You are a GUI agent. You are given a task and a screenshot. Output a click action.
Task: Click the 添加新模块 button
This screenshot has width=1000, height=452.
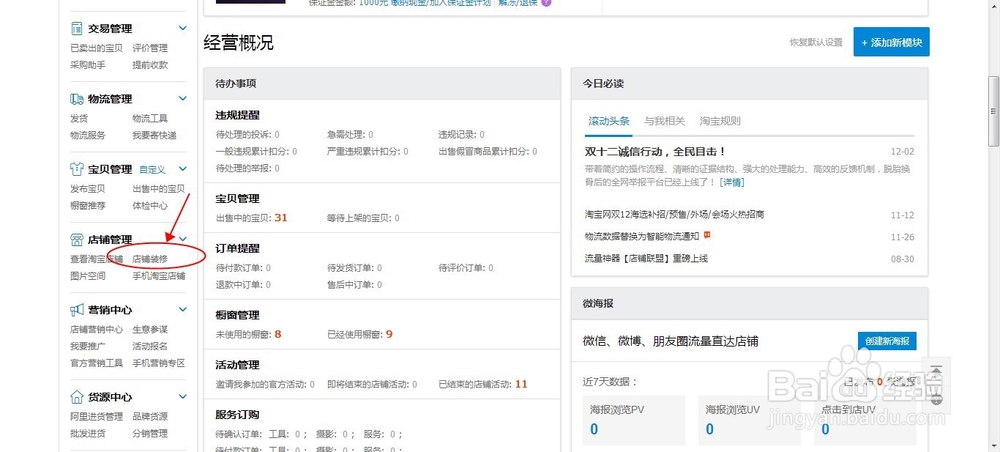click(892, 42)
